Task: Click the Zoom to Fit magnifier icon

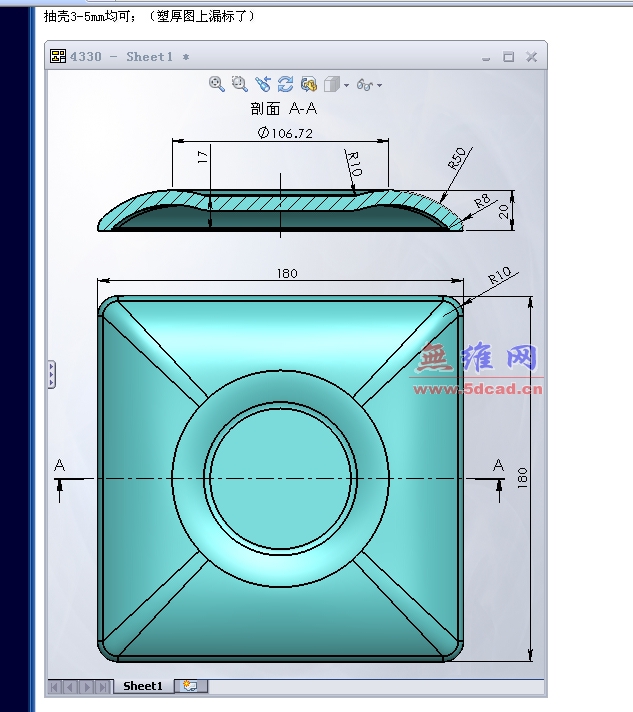Action: [217, 84]
